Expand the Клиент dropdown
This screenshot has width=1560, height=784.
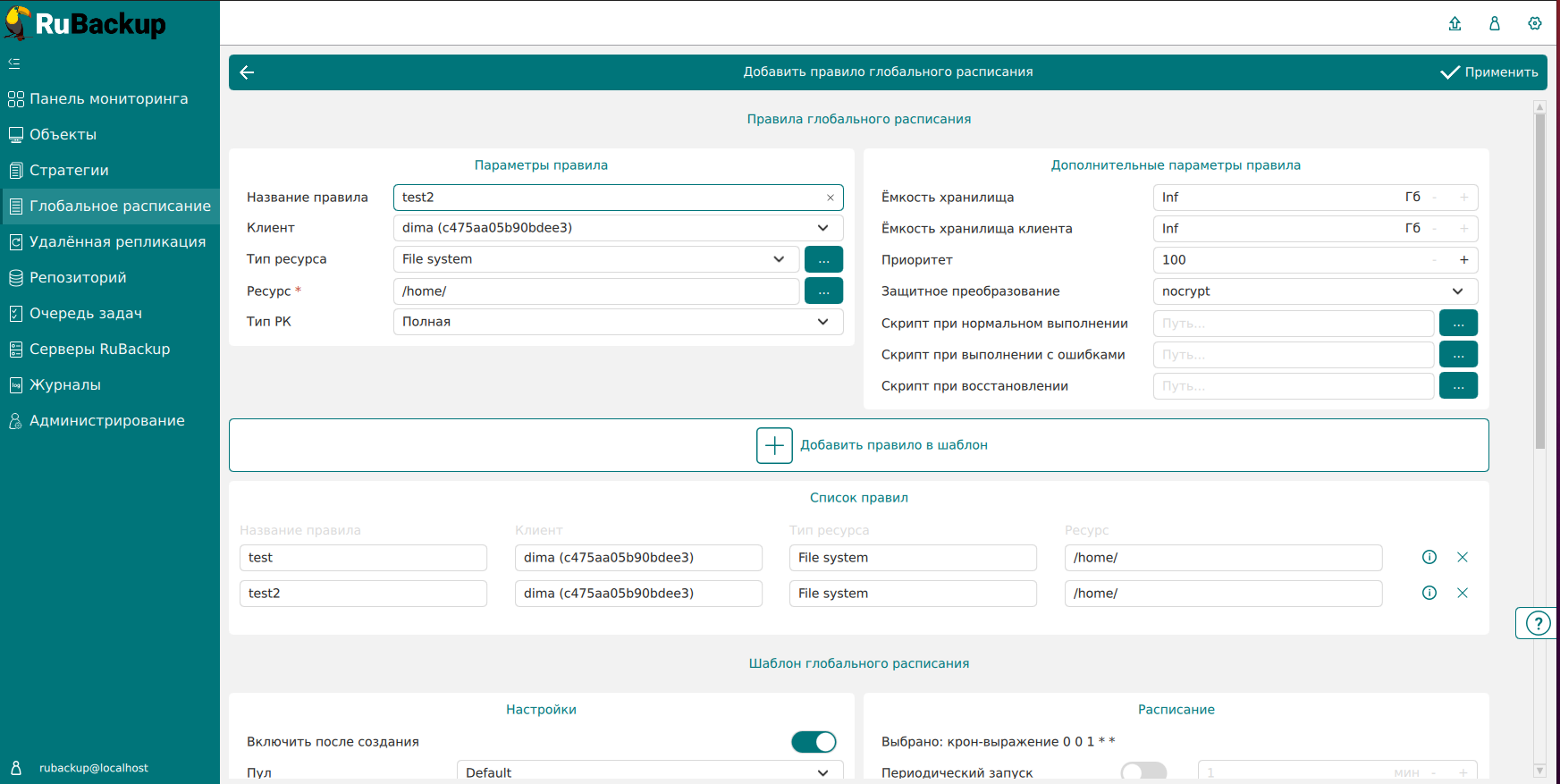click(x=823, y=228)
